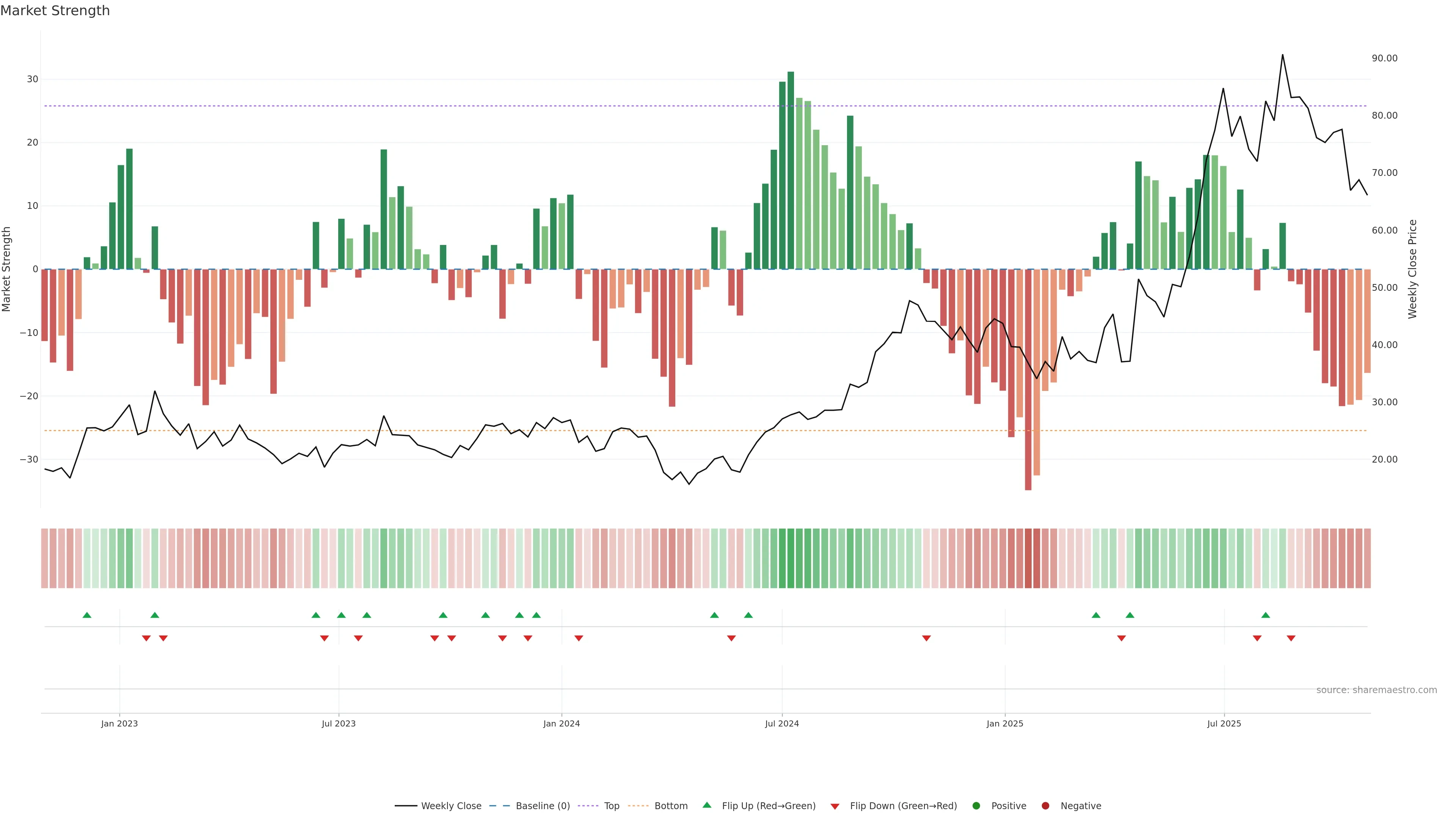Click the darkest red heatmap strip cell
Screen dimensions: 1456x819
[1028, 558]
